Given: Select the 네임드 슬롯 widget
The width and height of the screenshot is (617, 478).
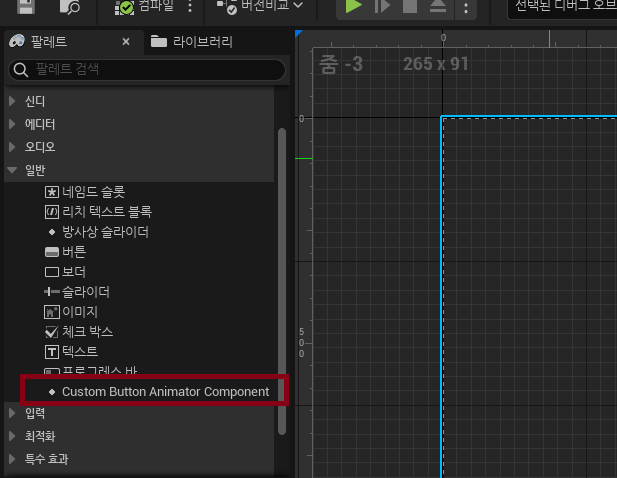Looking at the screenshot, I should tap(85, 192).
